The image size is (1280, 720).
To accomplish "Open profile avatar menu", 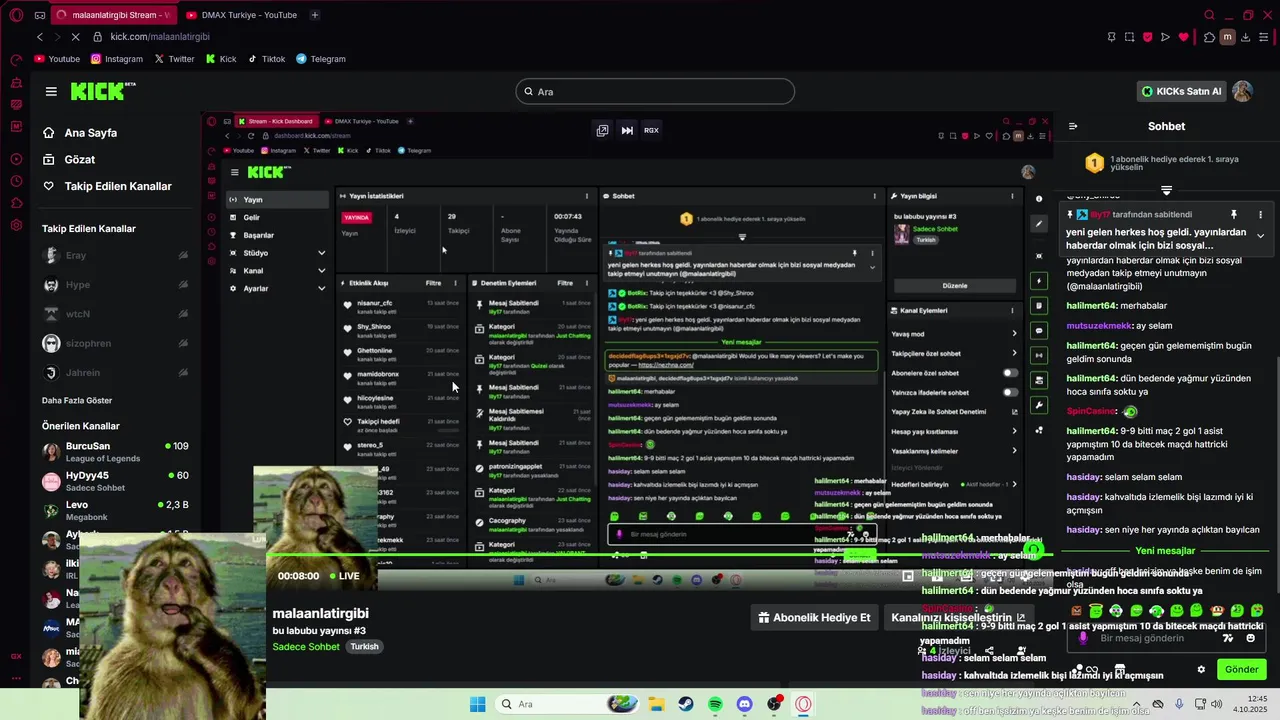I will tap(1242, 91).
